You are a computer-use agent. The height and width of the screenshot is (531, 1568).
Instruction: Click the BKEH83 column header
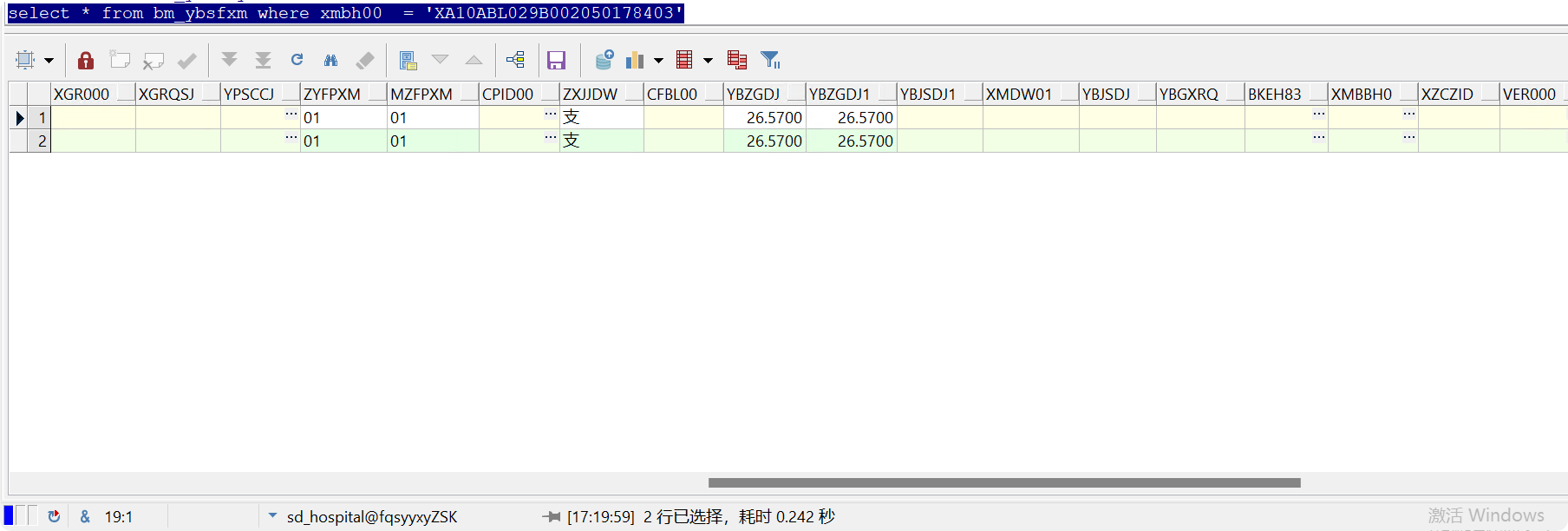click(1287, 94)
